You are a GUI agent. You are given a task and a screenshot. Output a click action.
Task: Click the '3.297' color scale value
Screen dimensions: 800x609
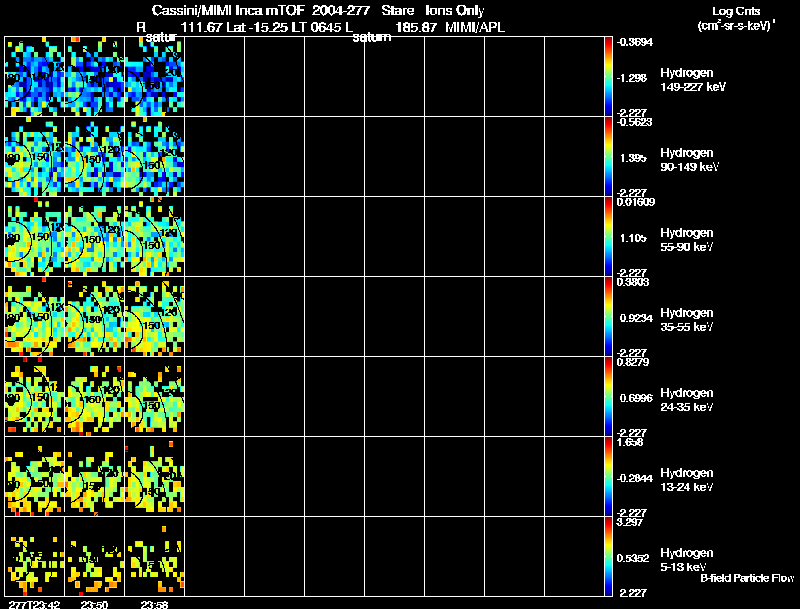[630, 522]
